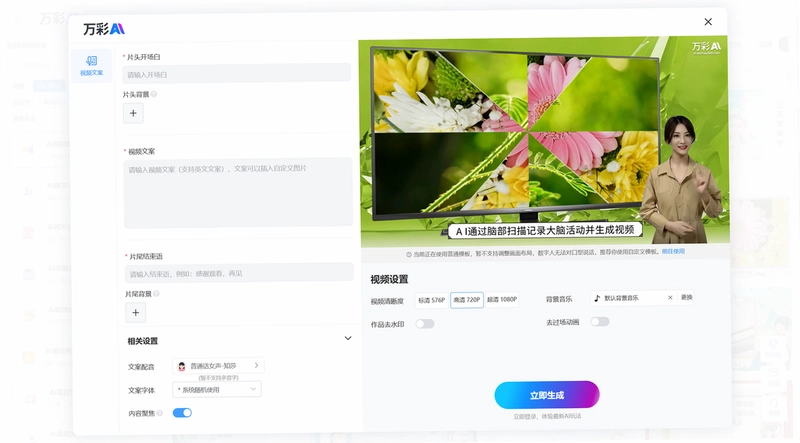Follow the 前往使用 link under preview
The image size is (800, 443).
(x=673, y=252)
